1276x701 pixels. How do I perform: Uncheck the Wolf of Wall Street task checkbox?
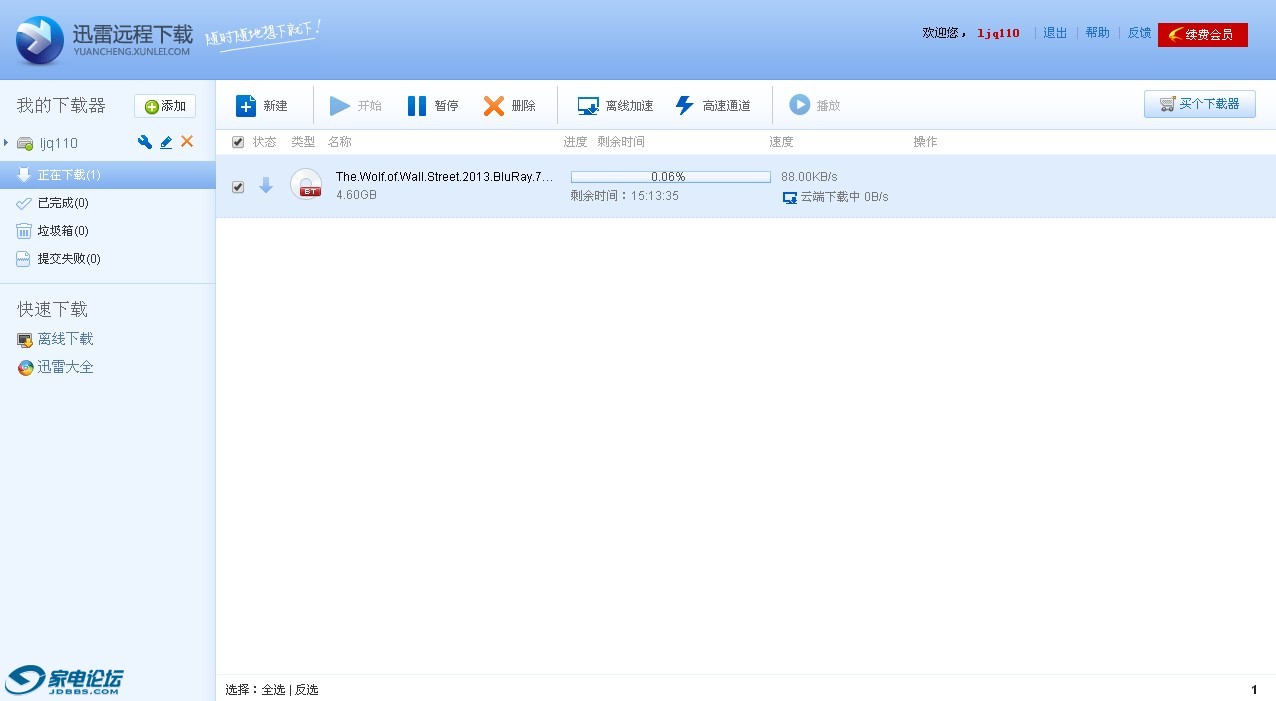(238, 187)
